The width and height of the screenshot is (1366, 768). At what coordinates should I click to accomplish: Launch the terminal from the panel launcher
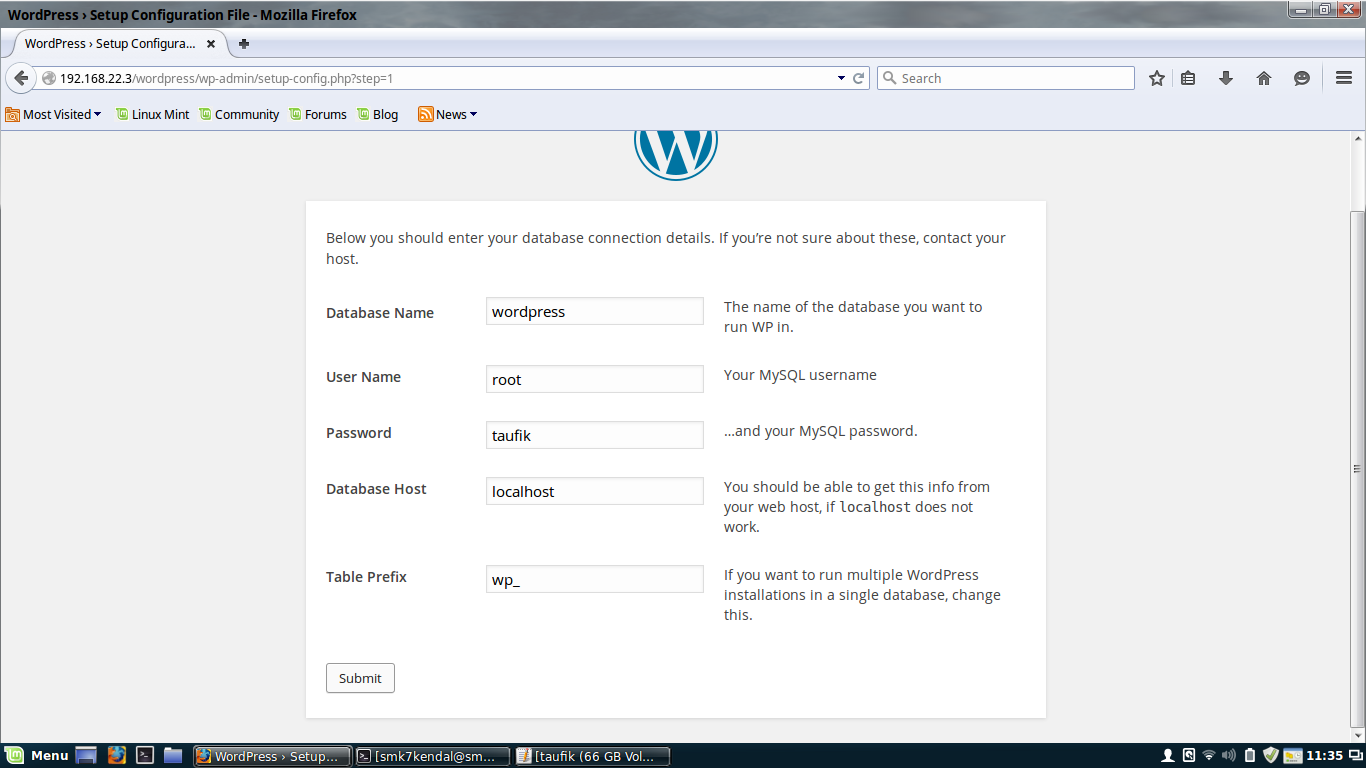coord(145,755)
